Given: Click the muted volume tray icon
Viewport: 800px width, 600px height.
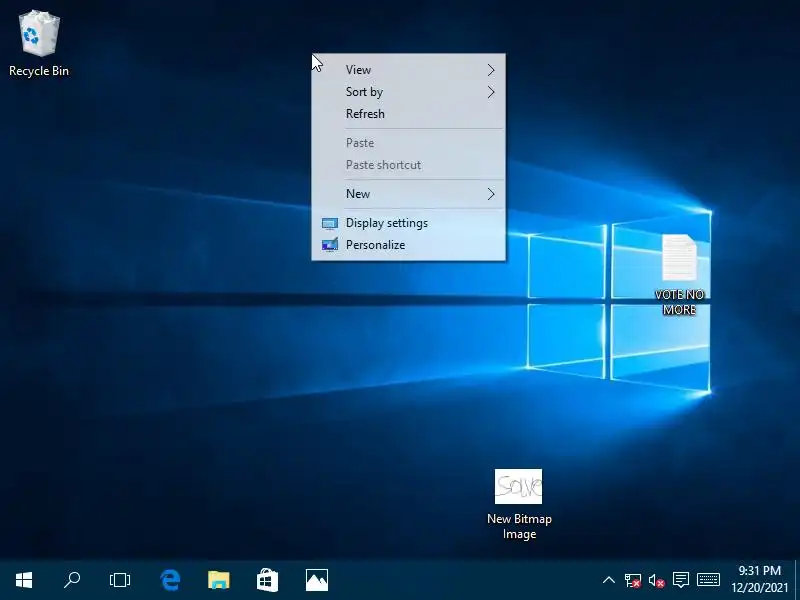Looking at the screenshot, I should click(x=657, y=580).
